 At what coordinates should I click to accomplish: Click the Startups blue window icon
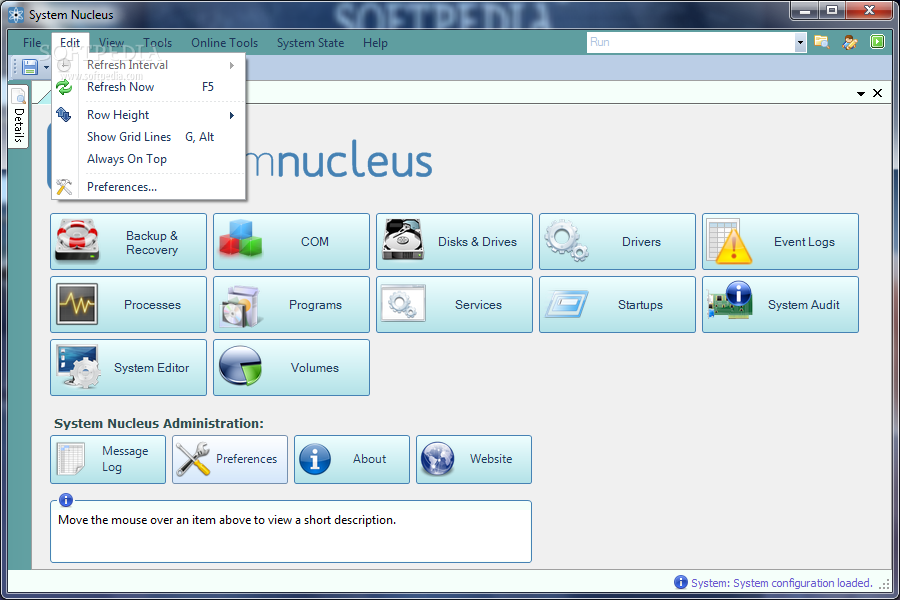(567, 303)
